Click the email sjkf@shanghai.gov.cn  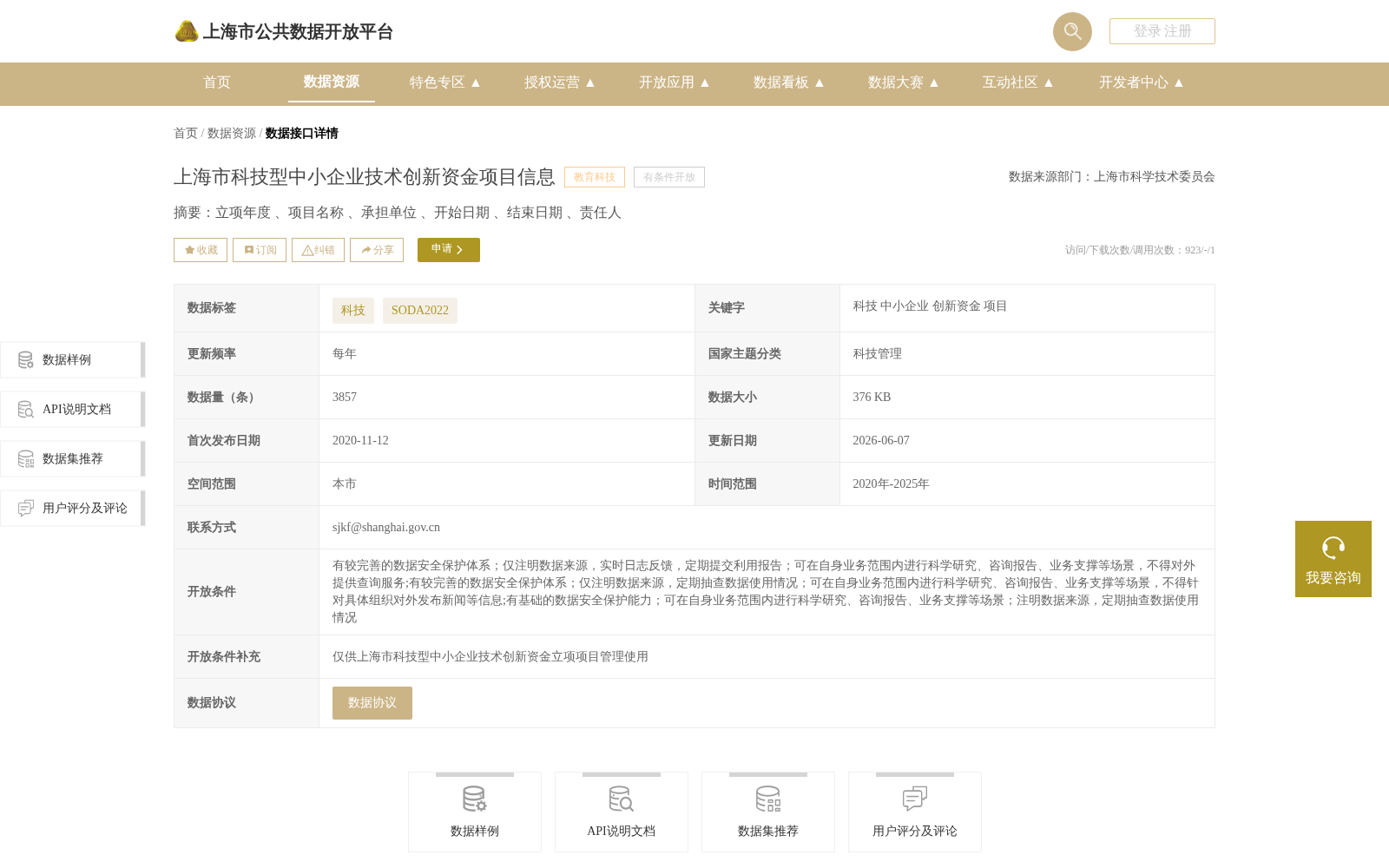[386, 527]
